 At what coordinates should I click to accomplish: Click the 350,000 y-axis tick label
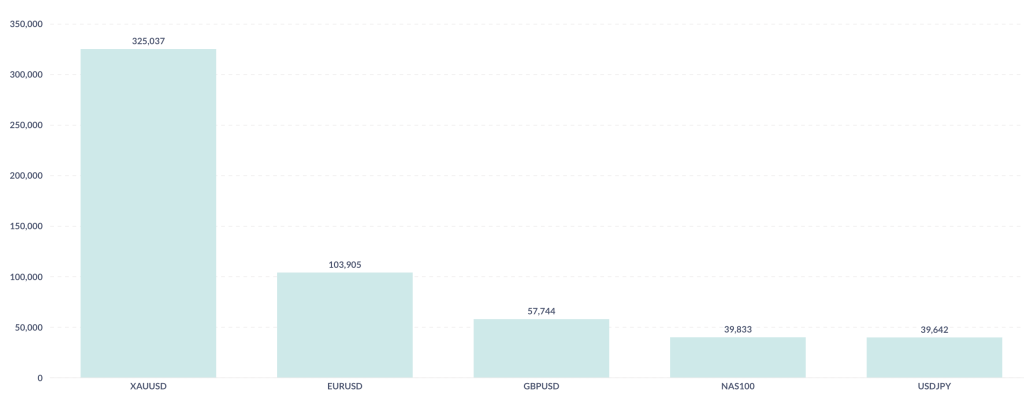pos(26,24)
